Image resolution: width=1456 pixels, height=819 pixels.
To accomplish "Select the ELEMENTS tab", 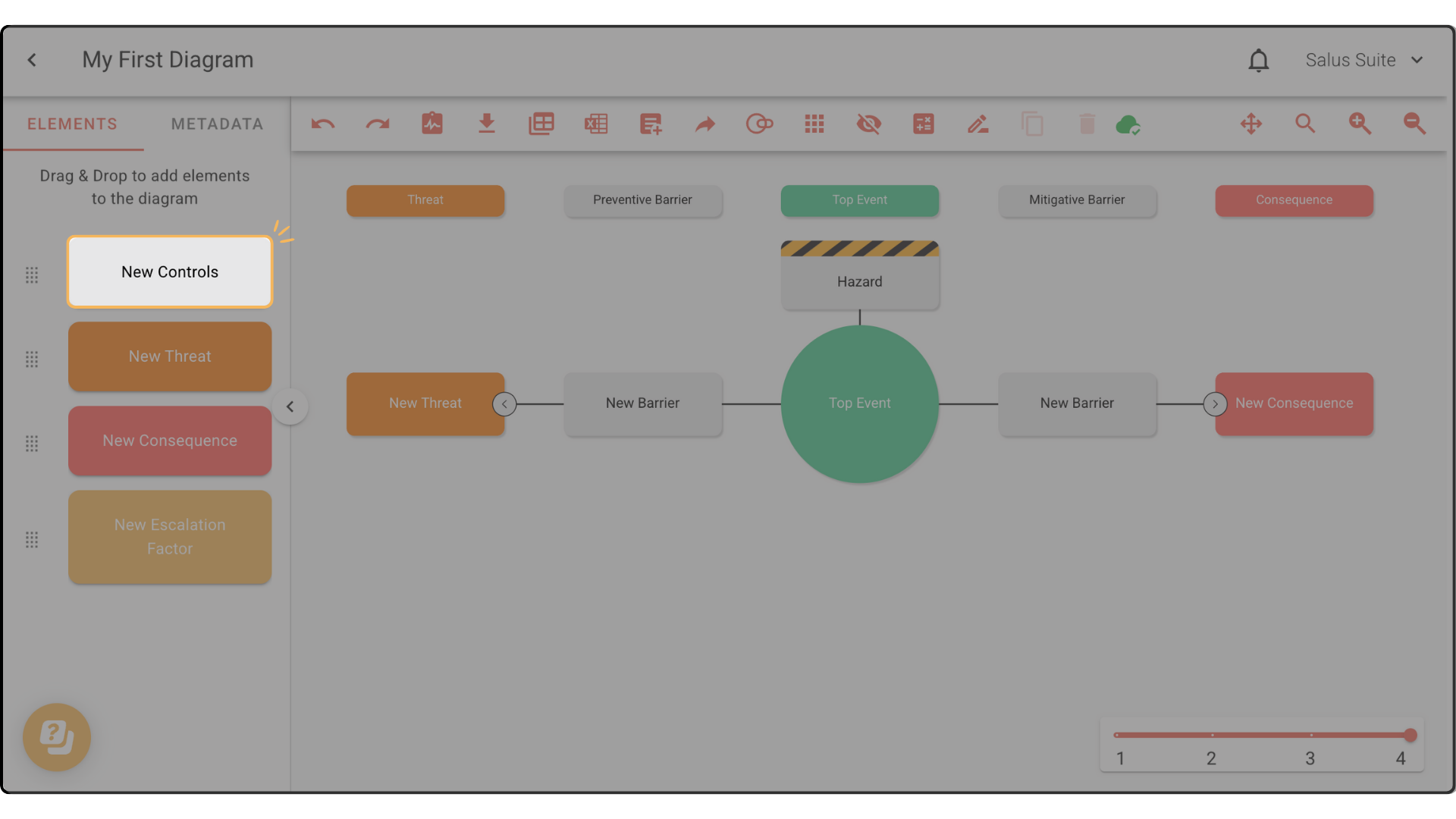I will [x=73, y=124].
